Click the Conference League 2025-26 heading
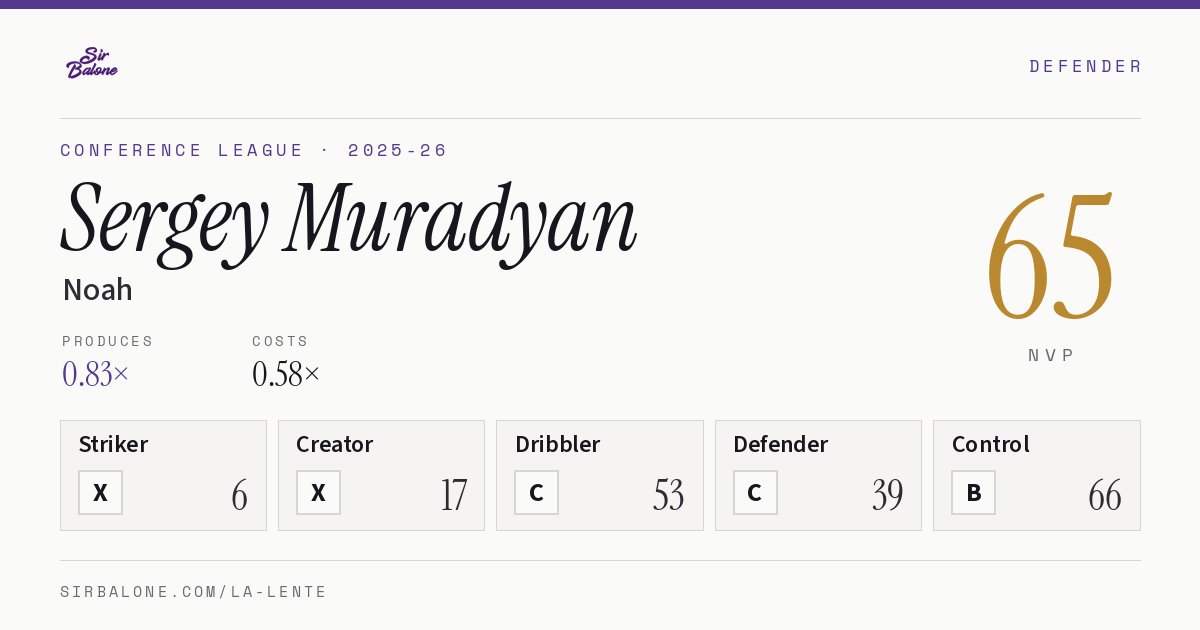This screenshot has height=630, width=1200. tap(254, 150)
